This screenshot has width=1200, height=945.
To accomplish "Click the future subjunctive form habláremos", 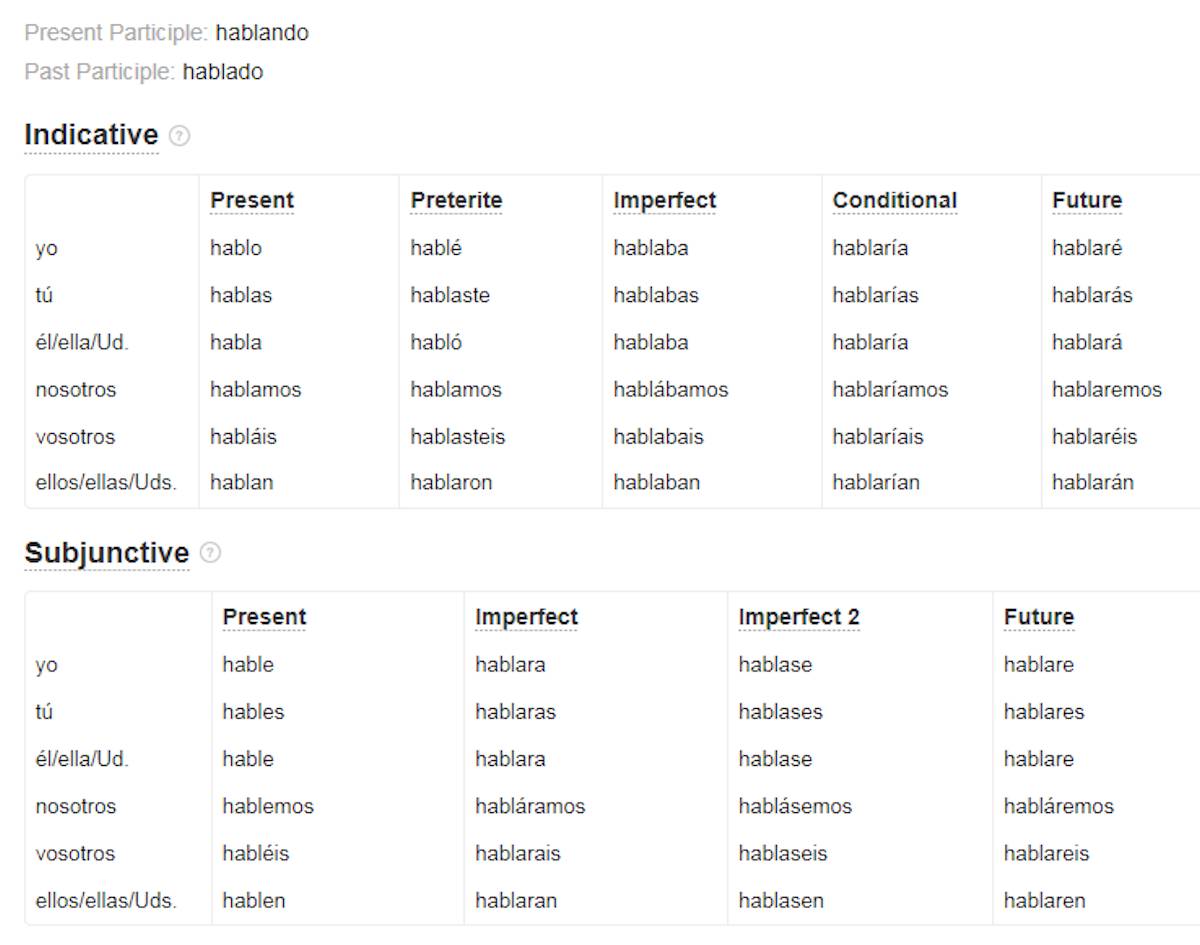I will pos(1058,807).
